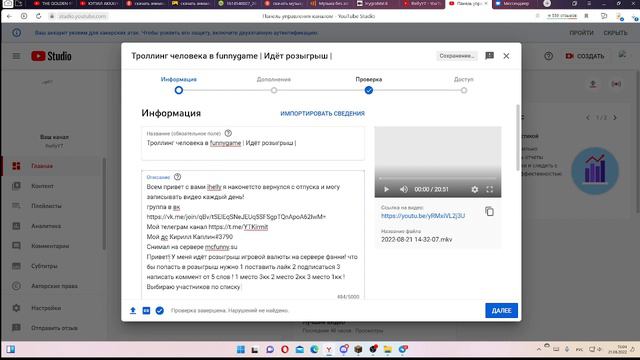Viewport: 640px width, 360px height.
Task: Open the YouTube Studio hamburger menu
Action: tap(16, 56)
